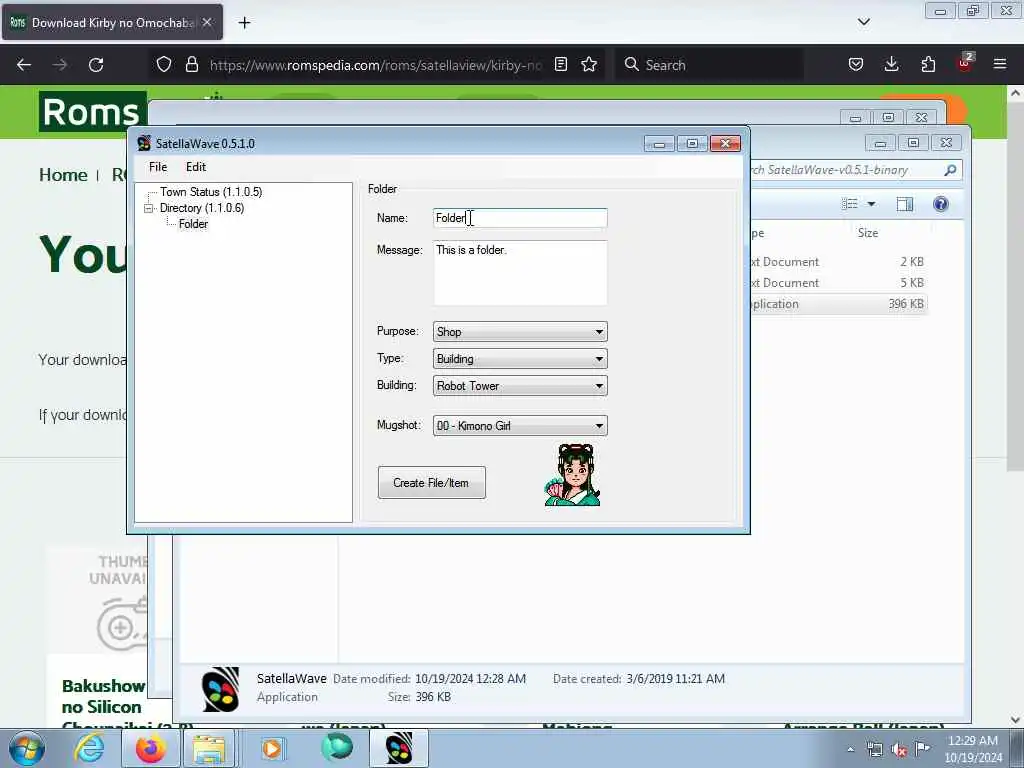
Task: Click the Roms logo on the website
Action: [x=92, y=112]
